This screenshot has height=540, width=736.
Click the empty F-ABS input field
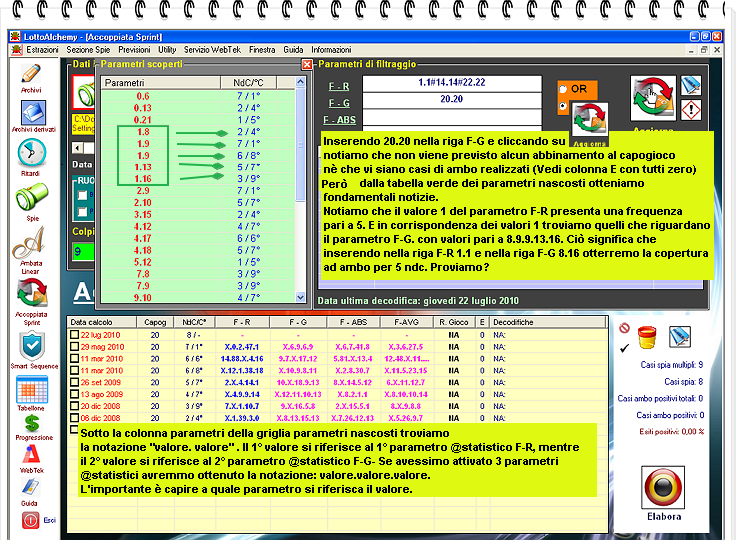[452, 117]
